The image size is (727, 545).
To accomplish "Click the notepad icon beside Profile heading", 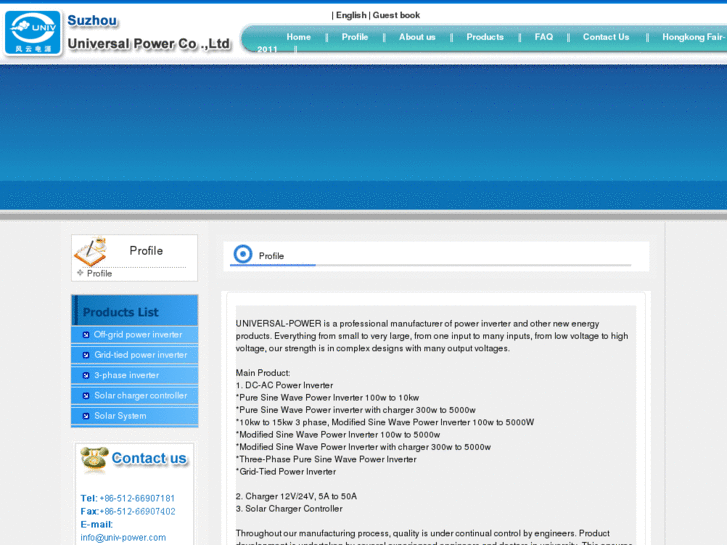I will [x=91, y=251].
